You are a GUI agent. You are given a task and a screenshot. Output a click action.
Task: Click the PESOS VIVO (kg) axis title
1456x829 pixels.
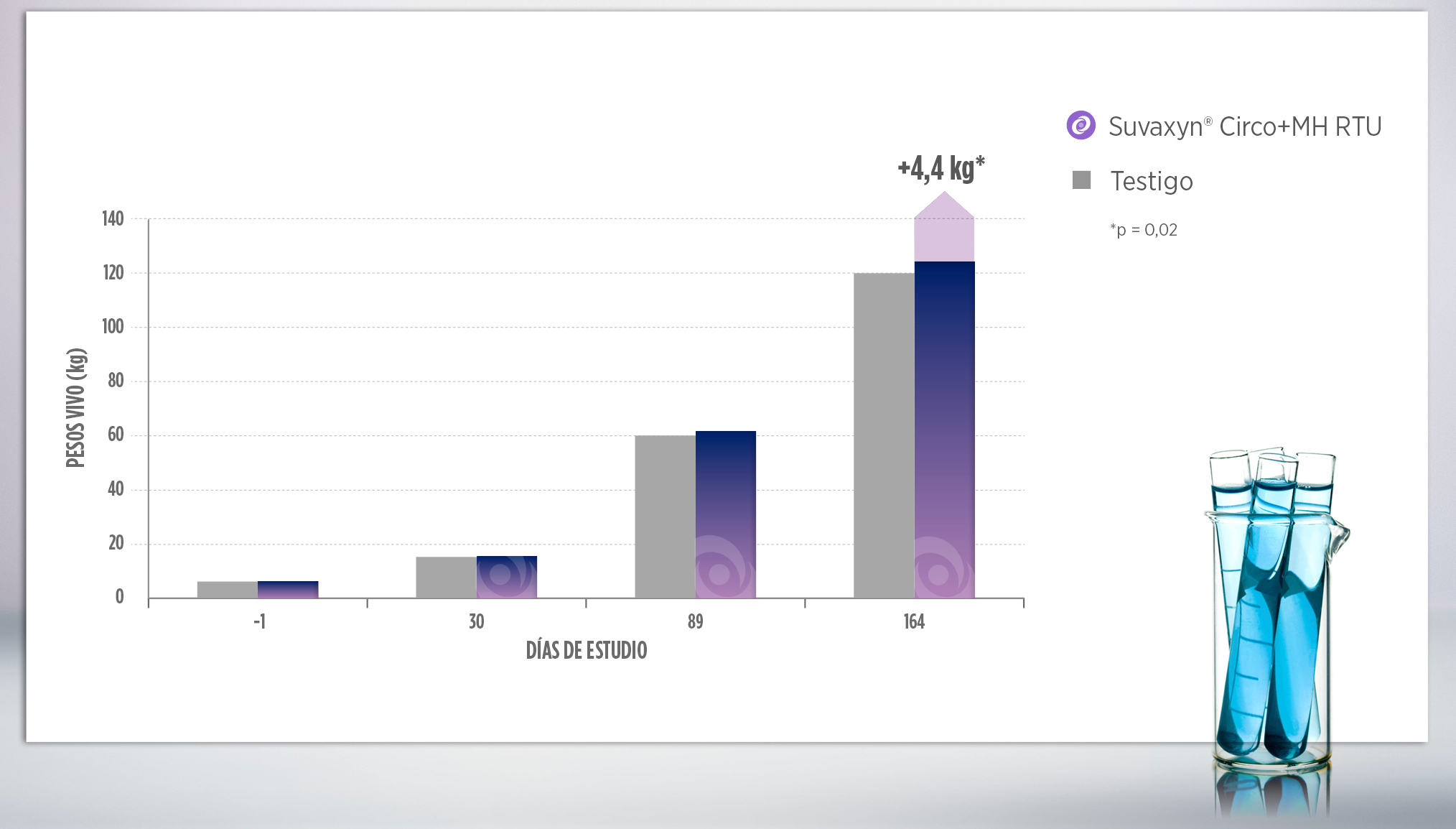[x=76, y=407]
